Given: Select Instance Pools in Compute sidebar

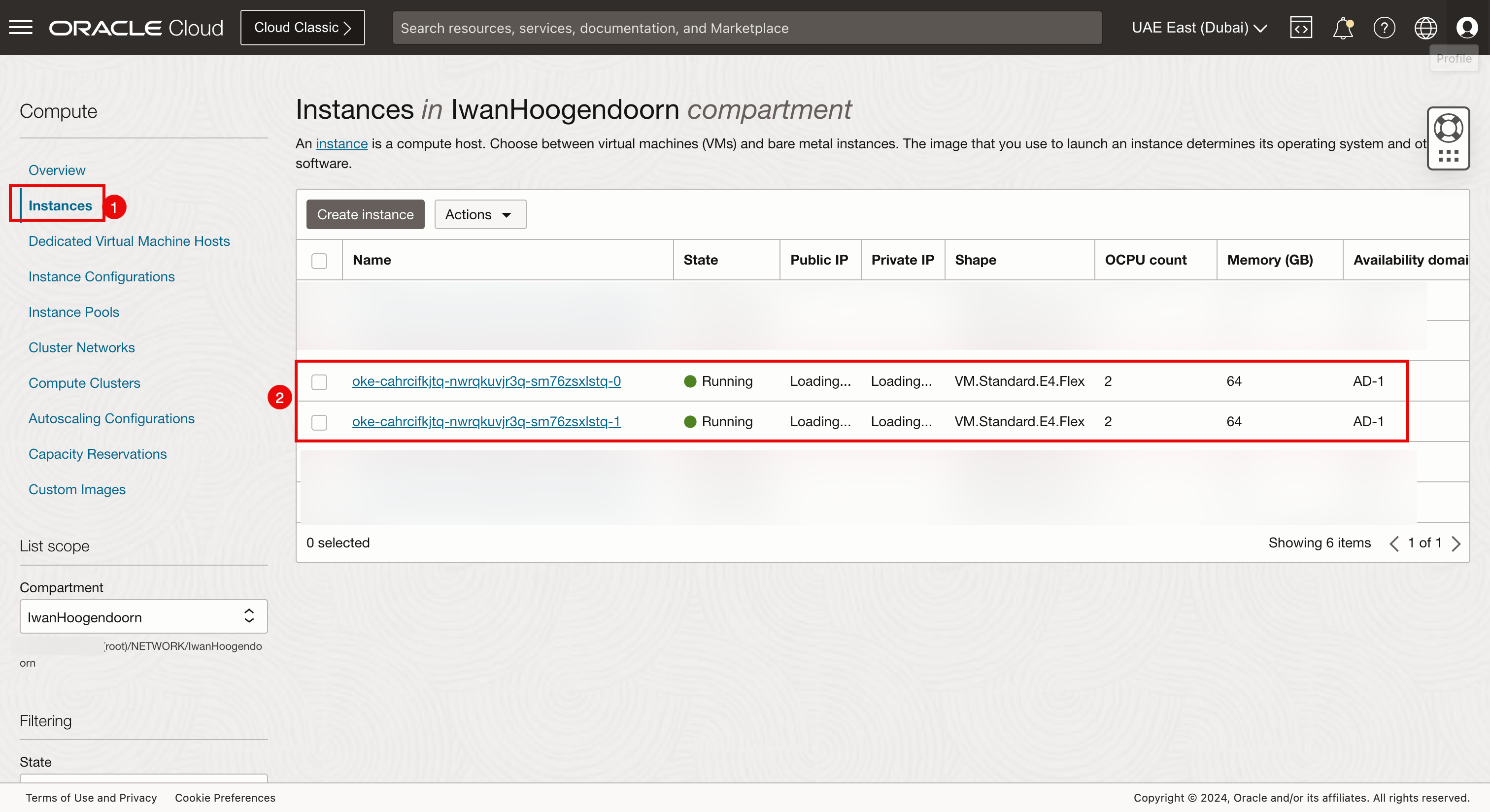Looking at the screenshot, I should coord(74,312).
